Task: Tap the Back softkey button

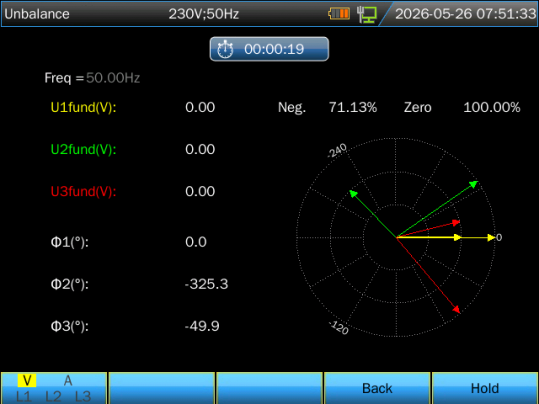Action: (377, 388)
